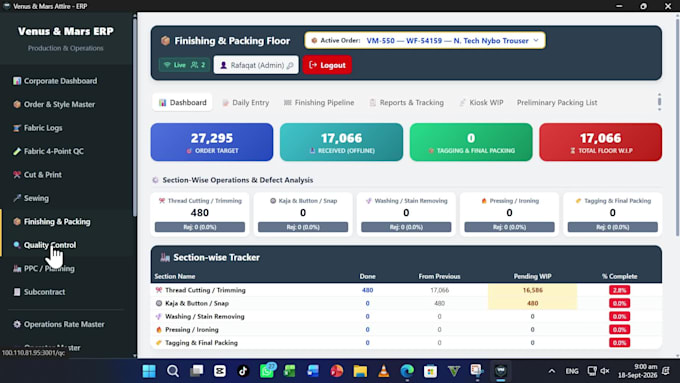Screen dimensions: 680x383
Task: Click the 2.8% complete badge
Action: [619, 290]
